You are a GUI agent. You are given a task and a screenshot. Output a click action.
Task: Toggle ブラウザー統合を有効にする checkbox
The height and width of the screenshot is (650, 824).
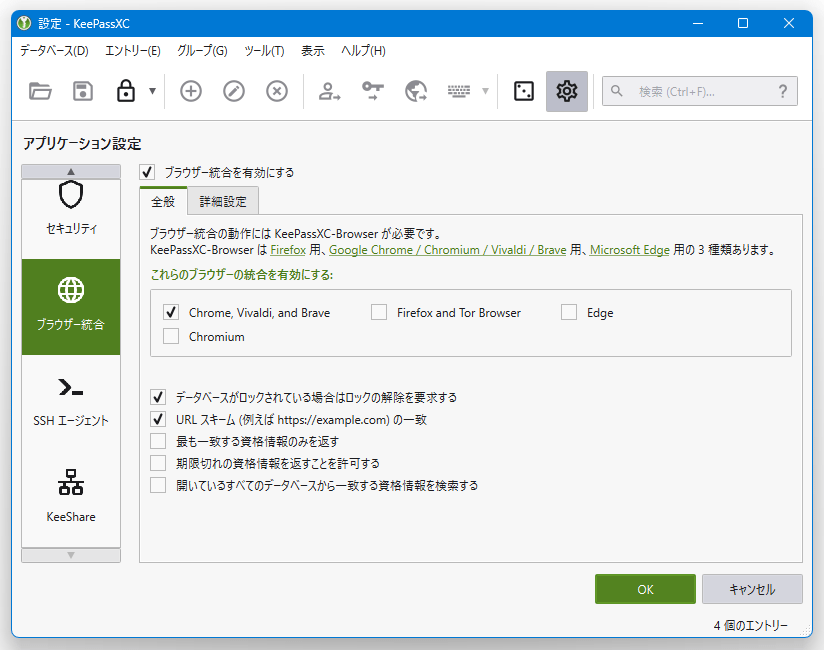(147, 172)
